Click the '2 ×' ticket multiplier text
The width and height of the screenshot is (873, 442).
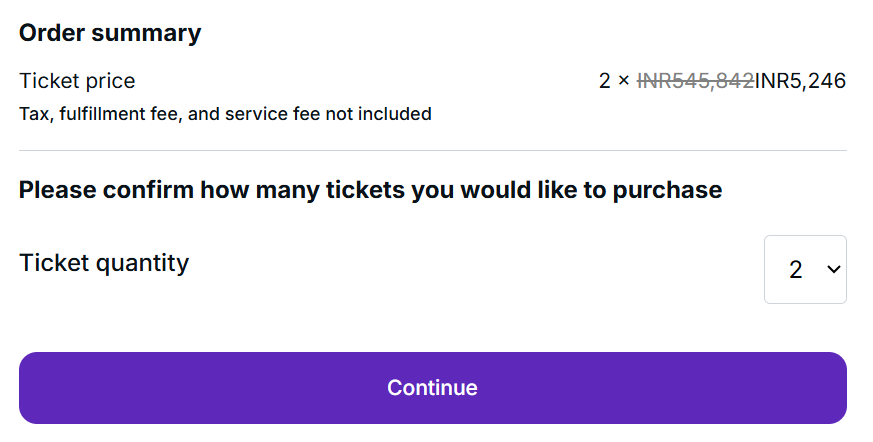coord(614,81)
